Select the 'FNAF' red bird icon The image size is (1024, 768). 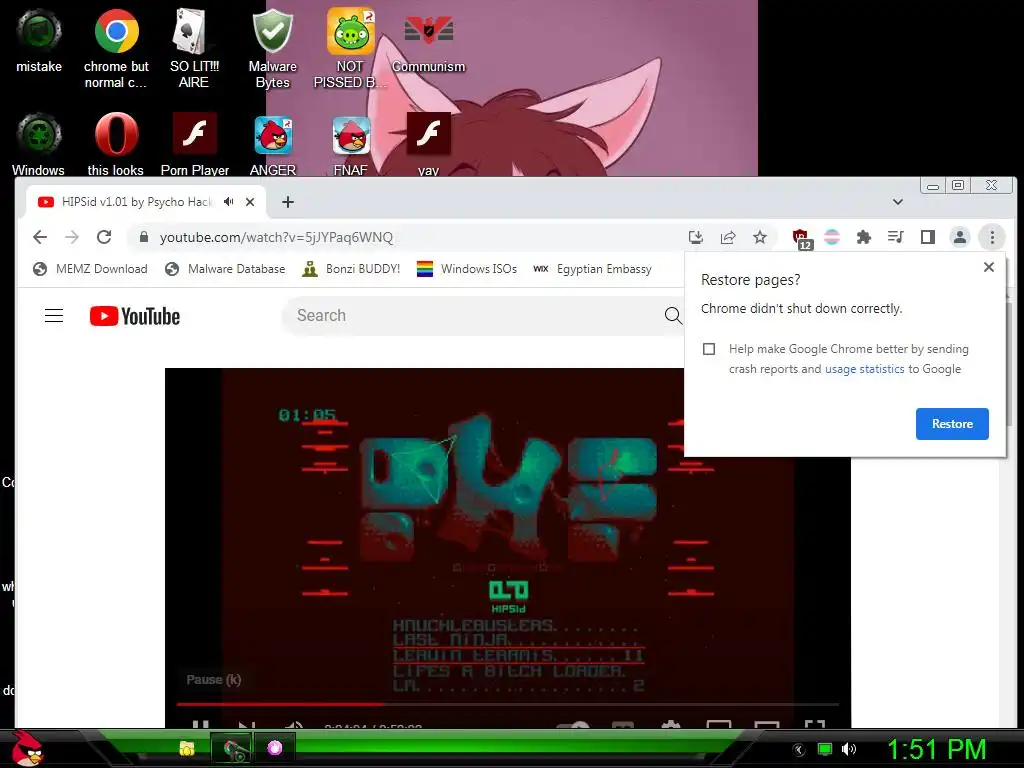(x=351, y=144)
